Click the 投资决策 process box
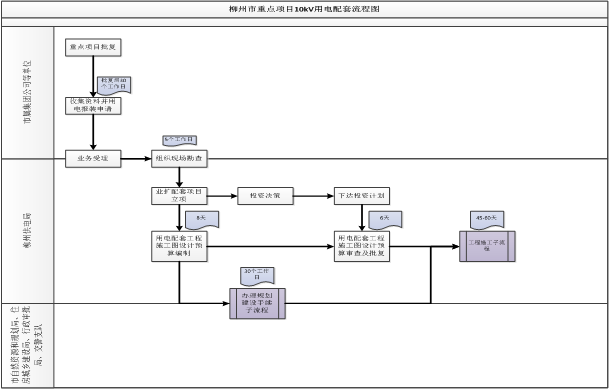The image size is (611, 391). tap(265, 196)
